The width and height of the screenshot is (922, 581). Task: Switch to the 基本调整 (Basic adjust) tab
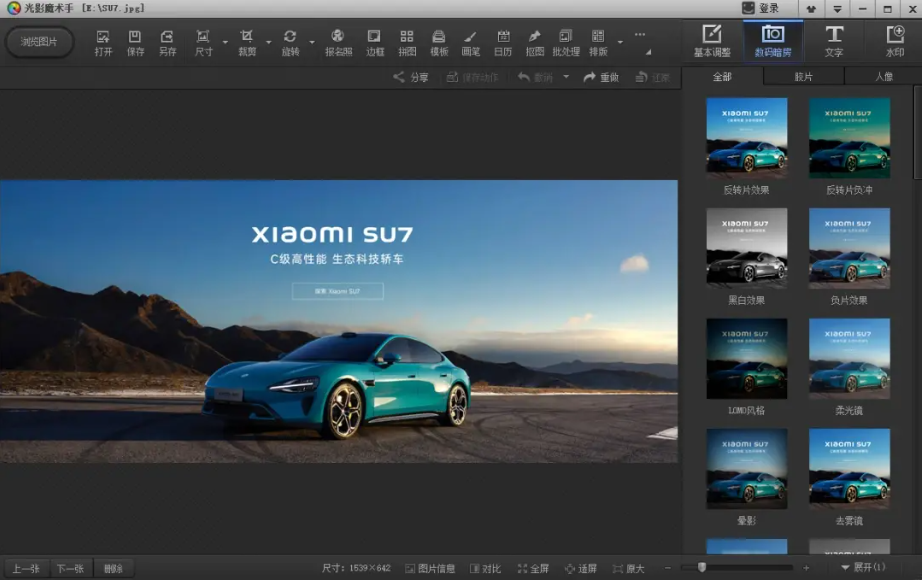point(712,41)
